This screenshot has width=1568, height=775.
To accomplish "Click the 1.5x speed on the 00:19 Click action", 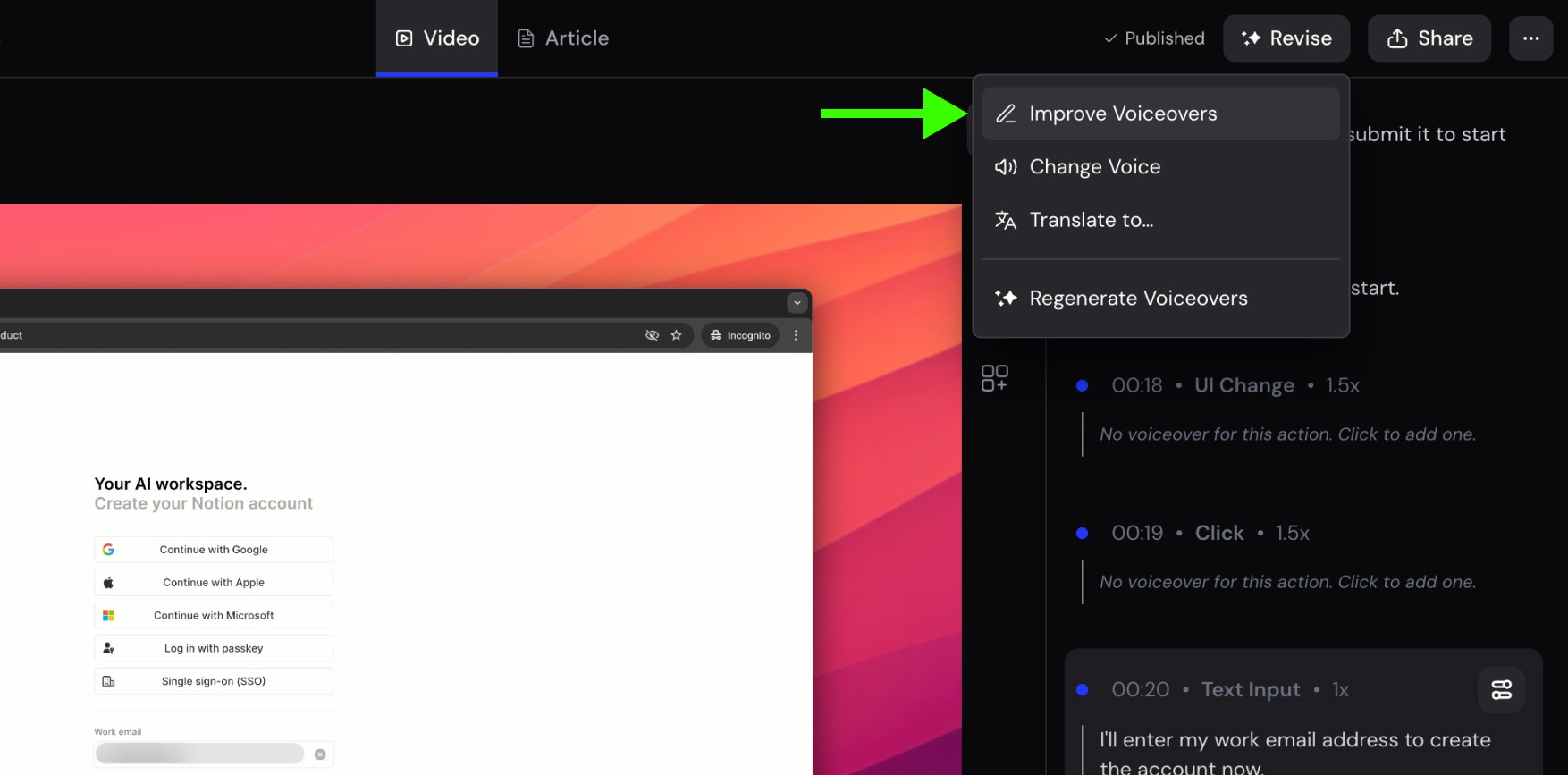I will click(1293, 533).
